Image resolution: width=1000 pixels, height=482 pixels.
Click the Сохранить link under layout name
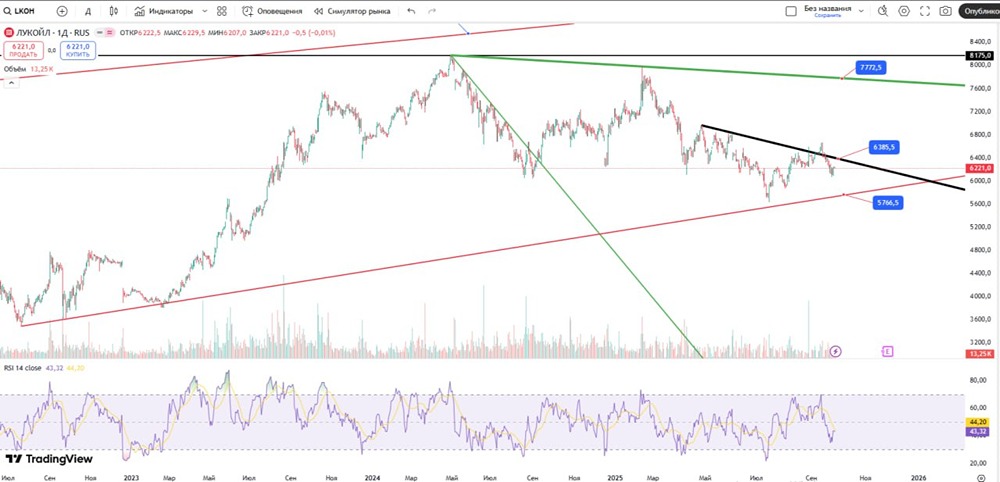(827, 15)
